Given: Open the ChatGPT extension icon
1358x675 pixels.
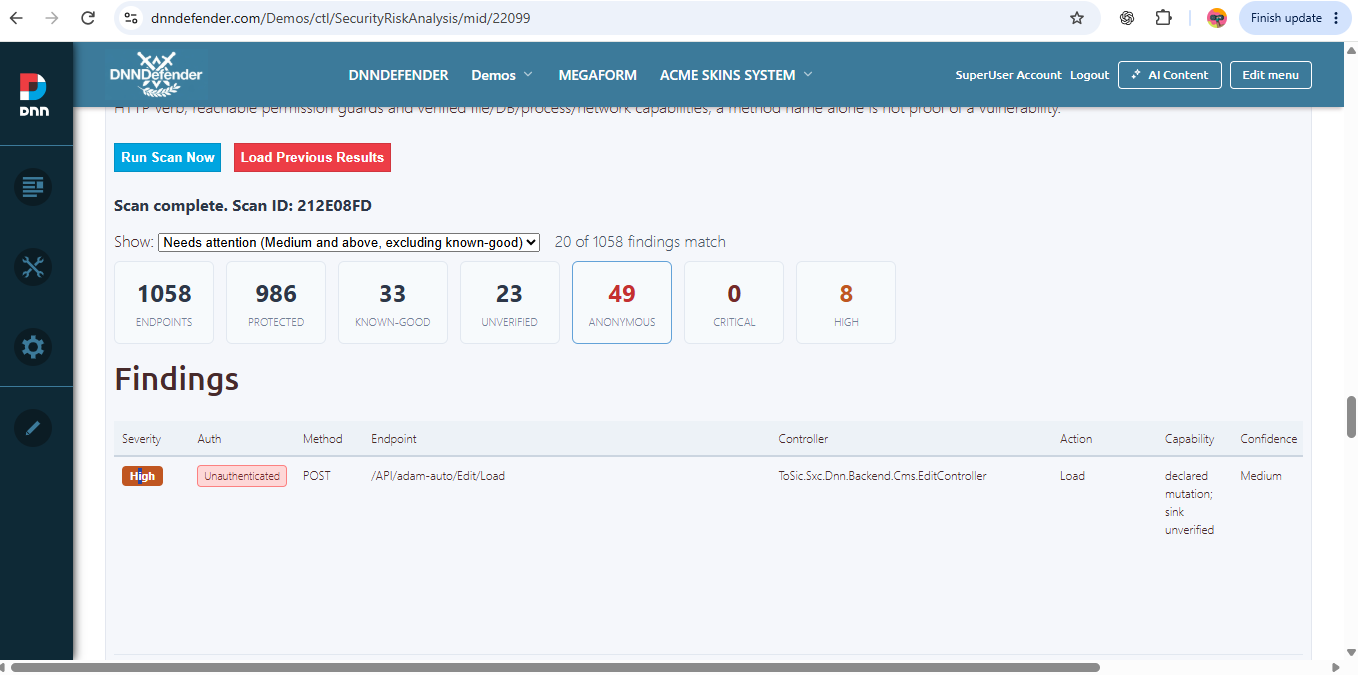Looking at the screenshot, I should tap(1127, 18).
